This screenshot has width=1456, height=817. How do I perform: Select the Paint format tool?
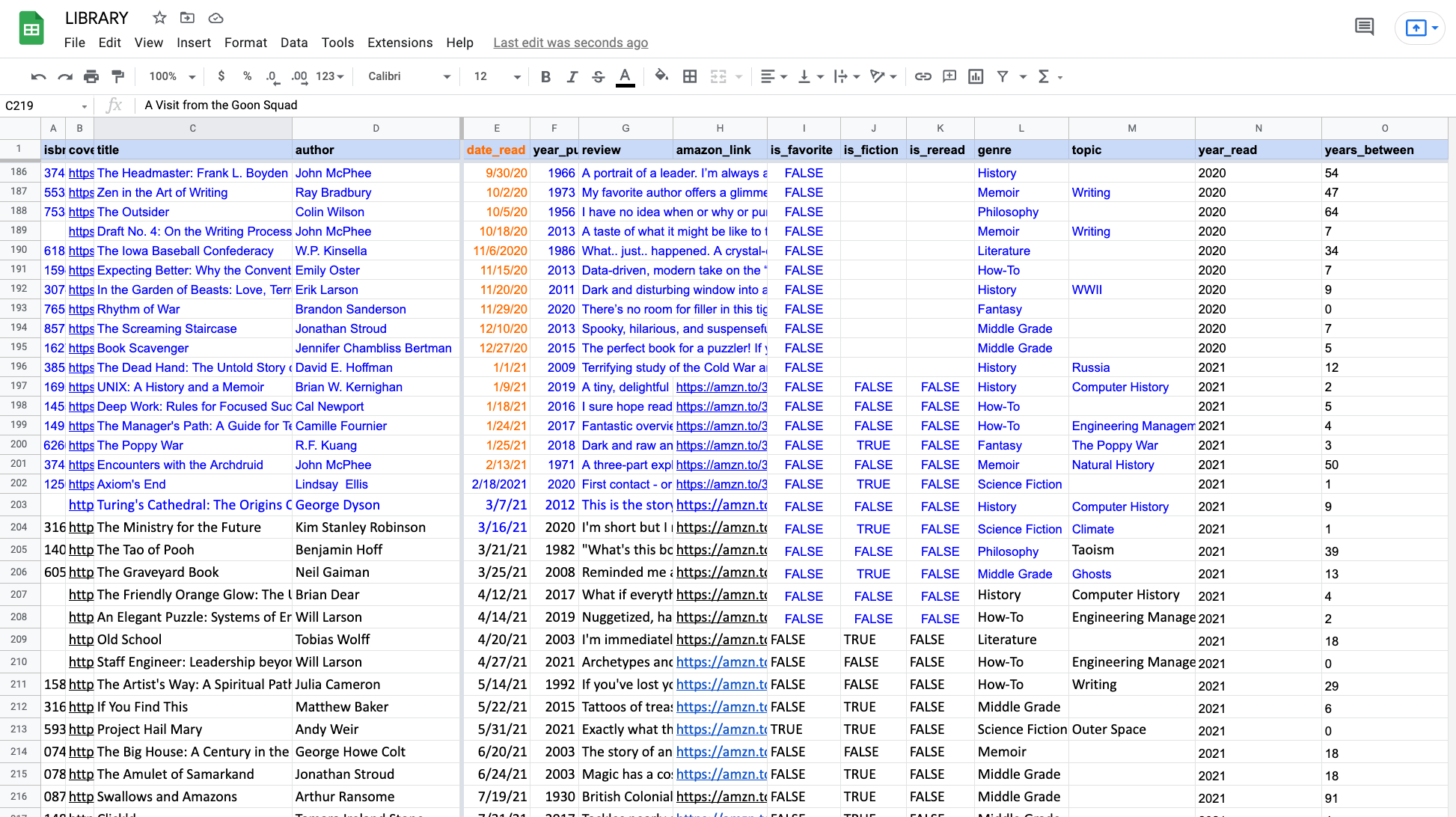coord(117,76)
